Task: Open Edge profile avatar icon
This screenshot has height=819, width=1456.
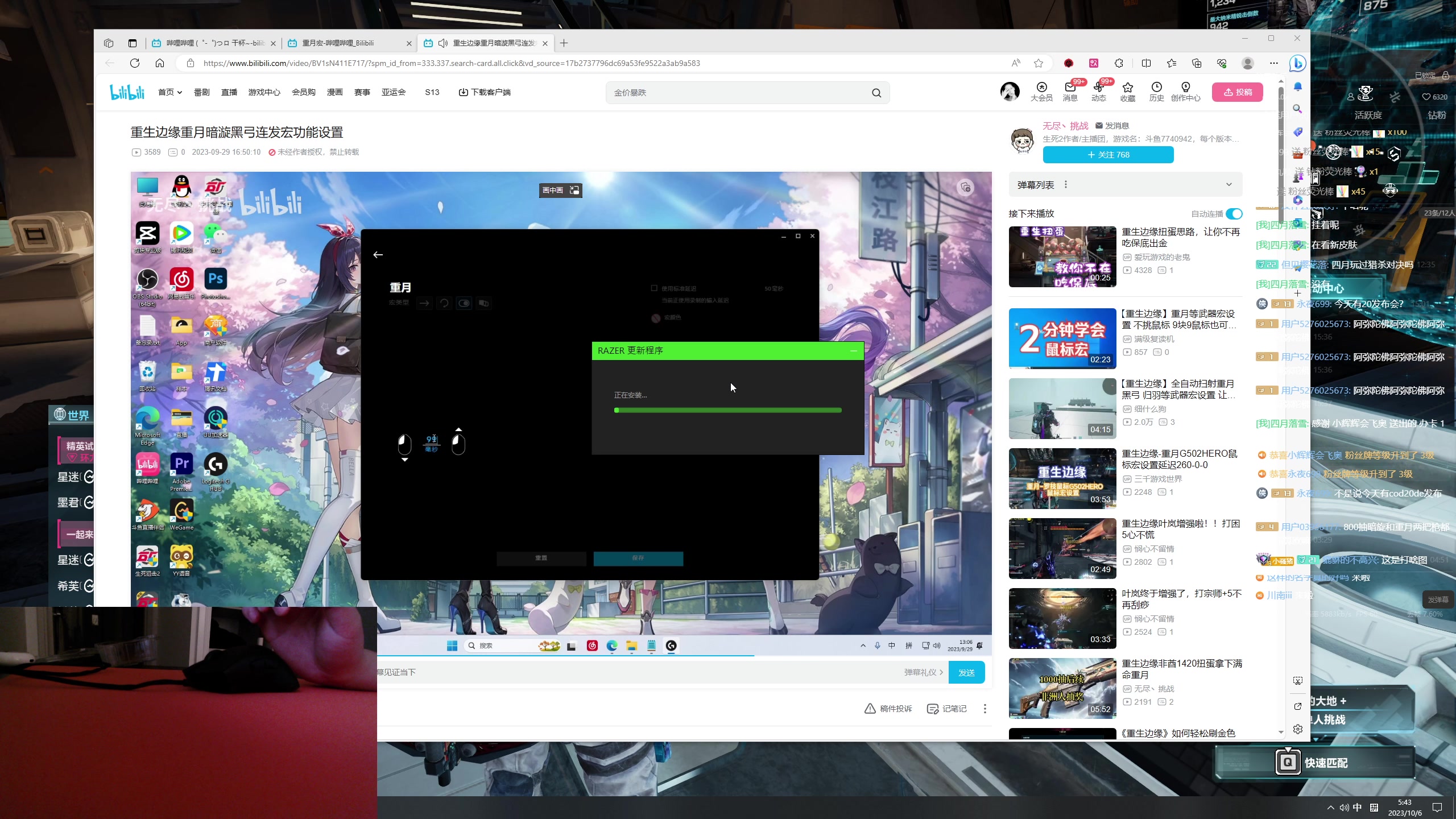Action: coord(1248,63)
